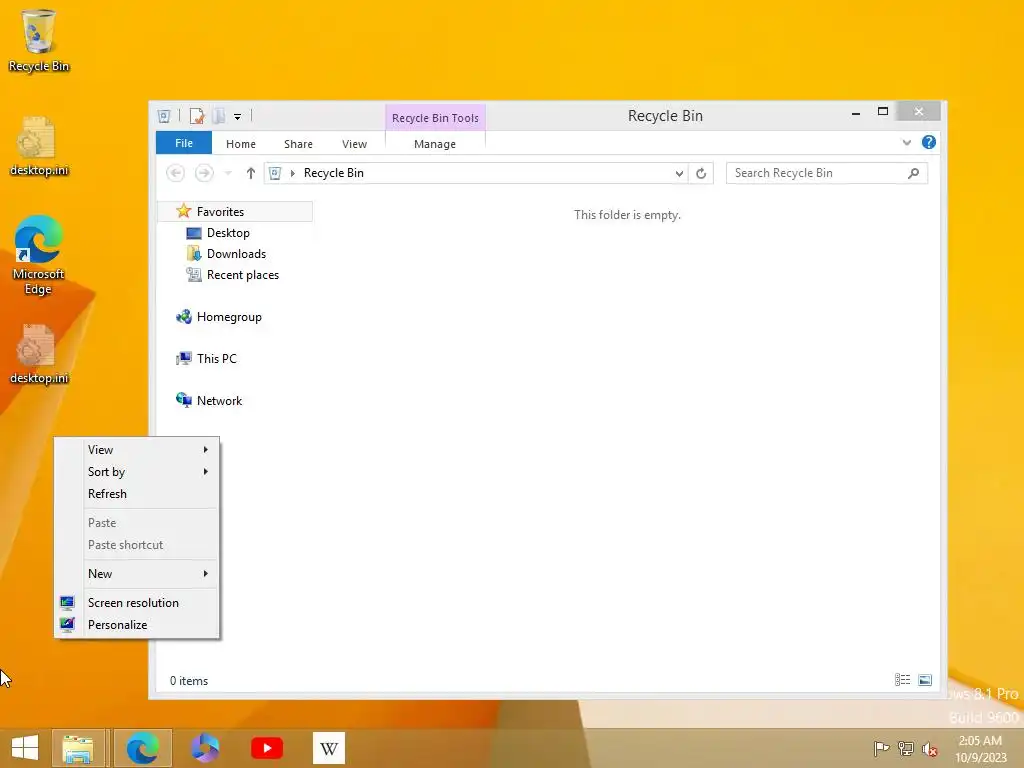Click the "0 items" status bar text
Viewport: 1024px width, 768px height.
click(x=189, y=680)
